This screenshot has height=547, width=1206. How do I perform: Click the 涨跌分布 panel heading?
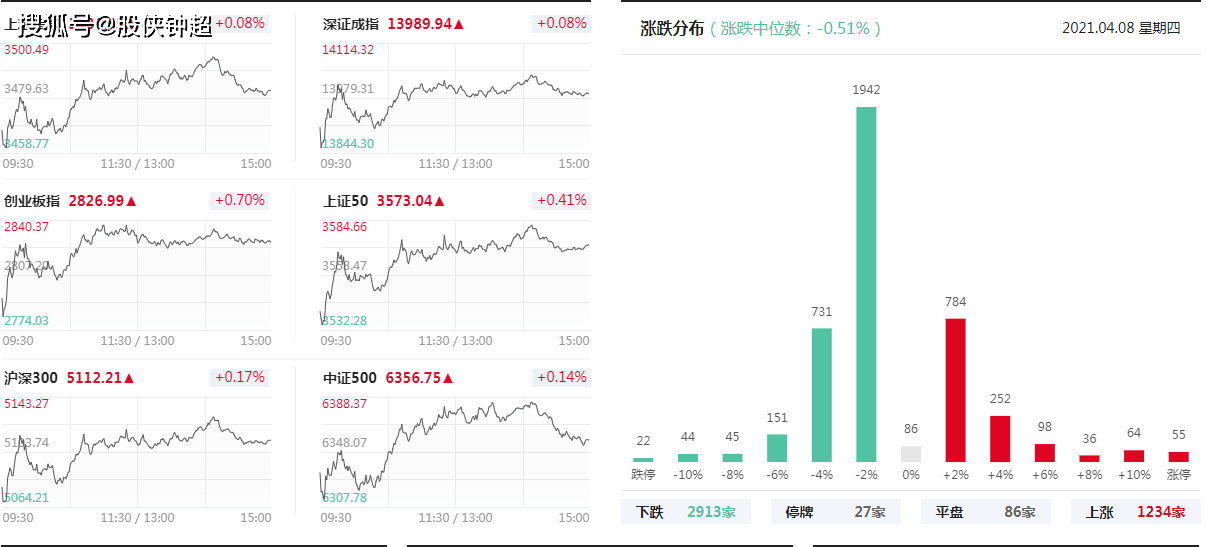click(672, 28)
